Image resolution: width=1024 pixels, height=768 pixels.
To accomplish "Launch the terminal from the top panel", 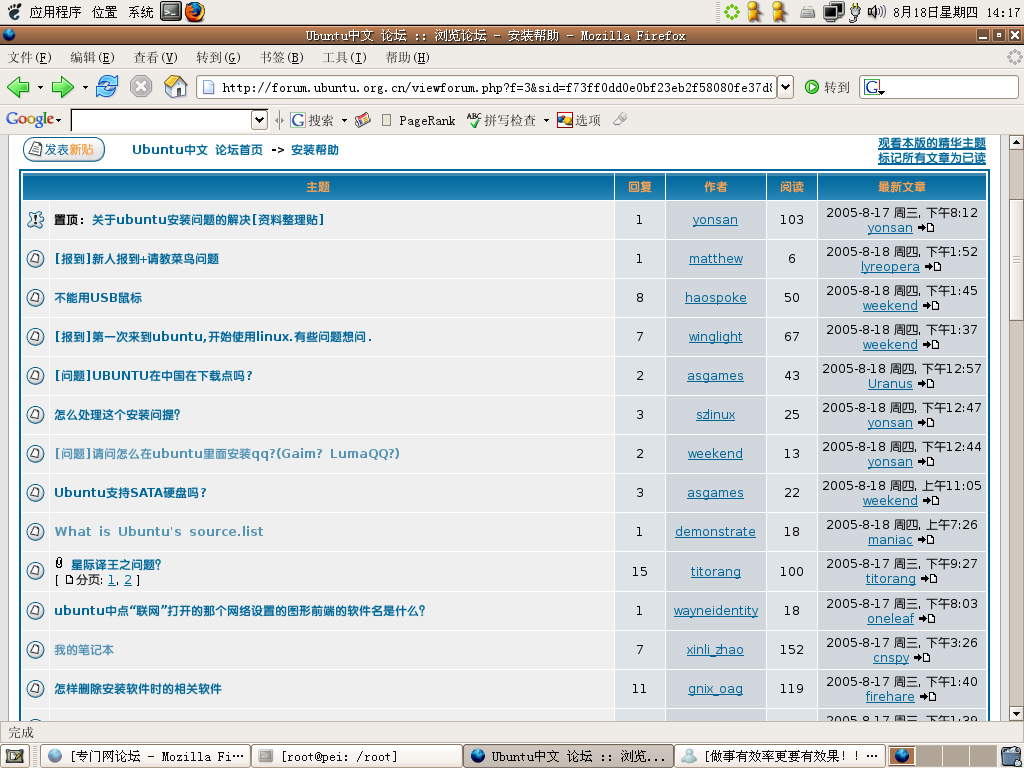I will (170, 12).
